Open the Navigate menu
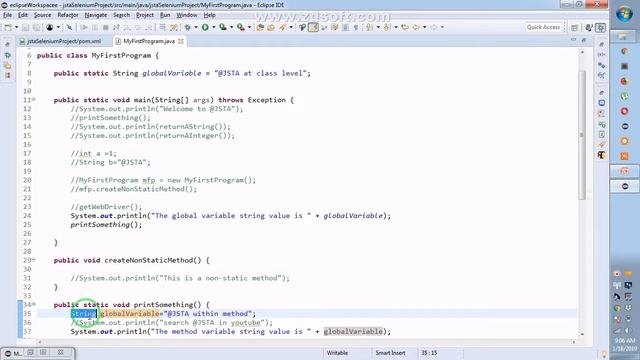 pyautogui.click(x=96, y=15)
